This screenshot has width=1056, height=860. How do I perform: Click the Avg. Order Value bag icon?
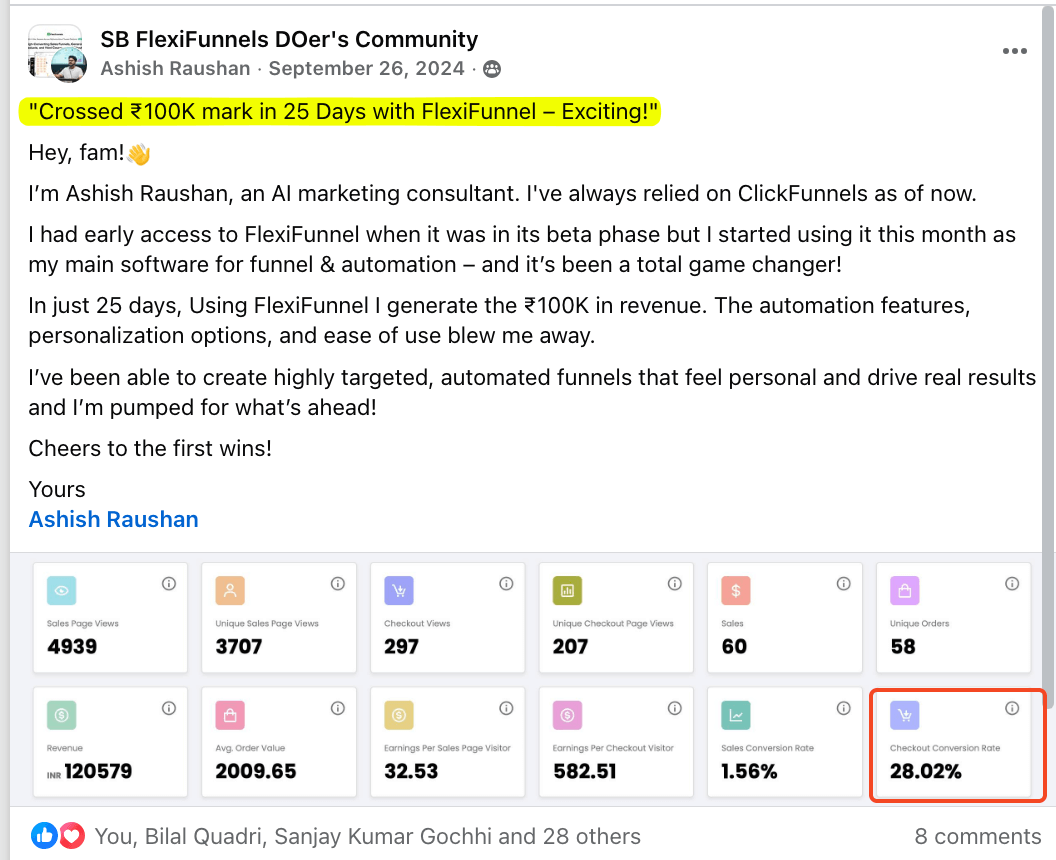point(230,715)
